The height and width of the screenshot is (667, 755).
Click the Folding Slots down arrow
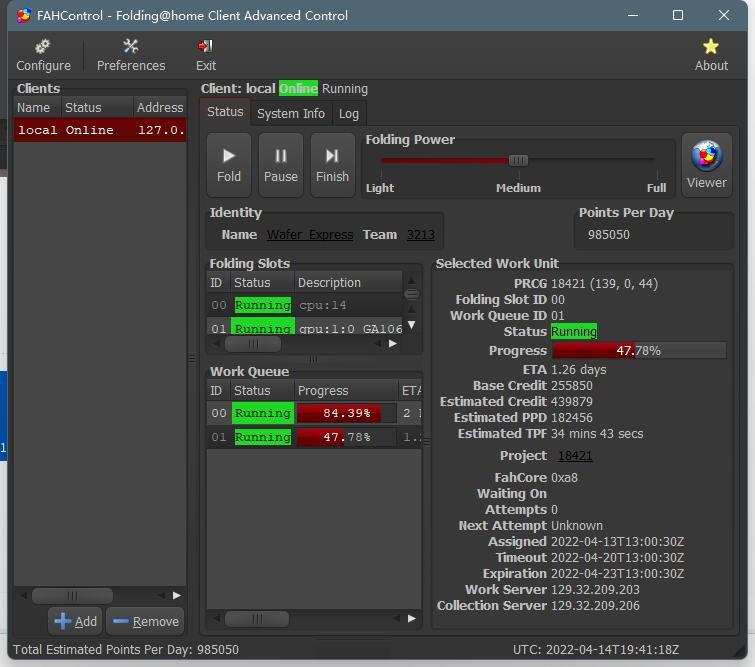412,325
